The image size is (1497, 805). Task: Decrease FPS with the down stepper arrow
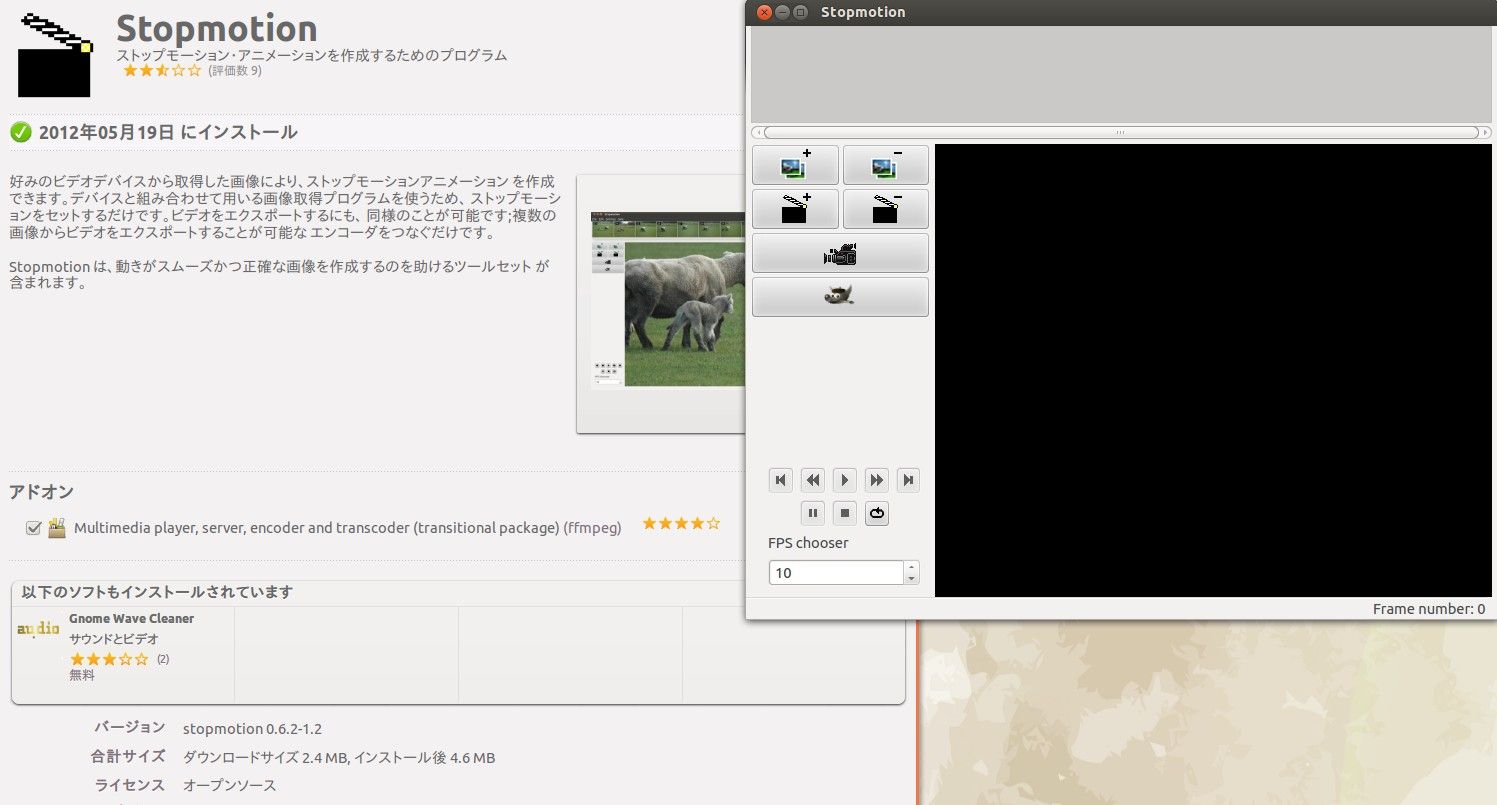tap(911, 579)
